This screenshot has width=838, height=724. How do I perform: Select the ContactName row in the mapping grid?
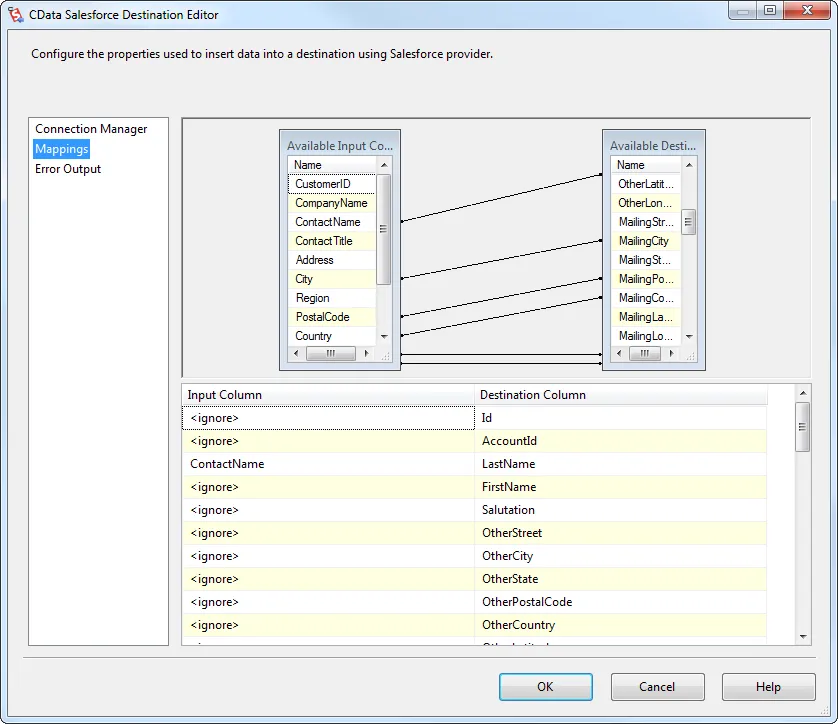point(330,464)
